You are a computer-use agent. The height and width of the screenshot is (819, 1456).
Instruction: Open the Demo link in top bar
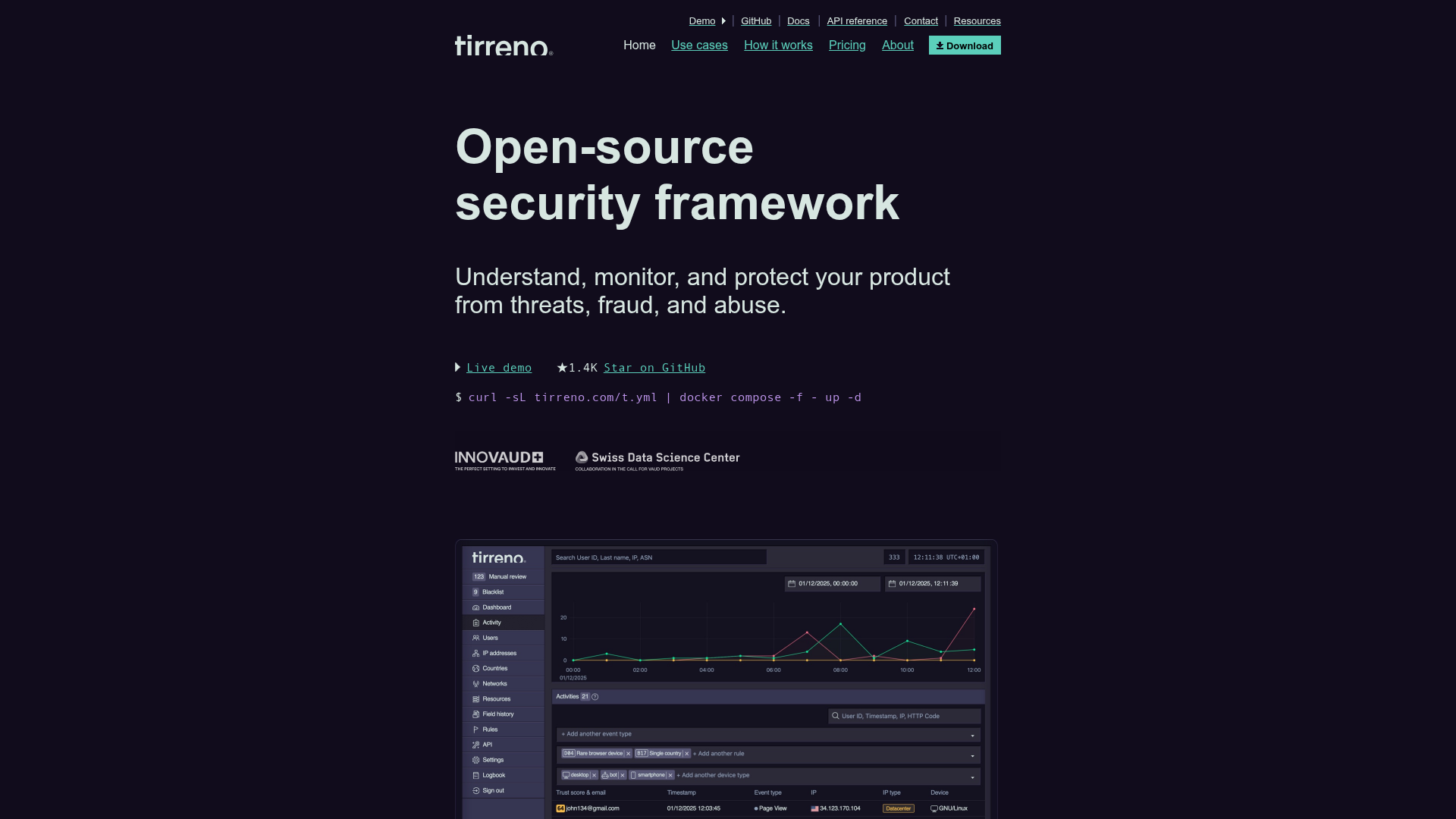pos(702,21)
